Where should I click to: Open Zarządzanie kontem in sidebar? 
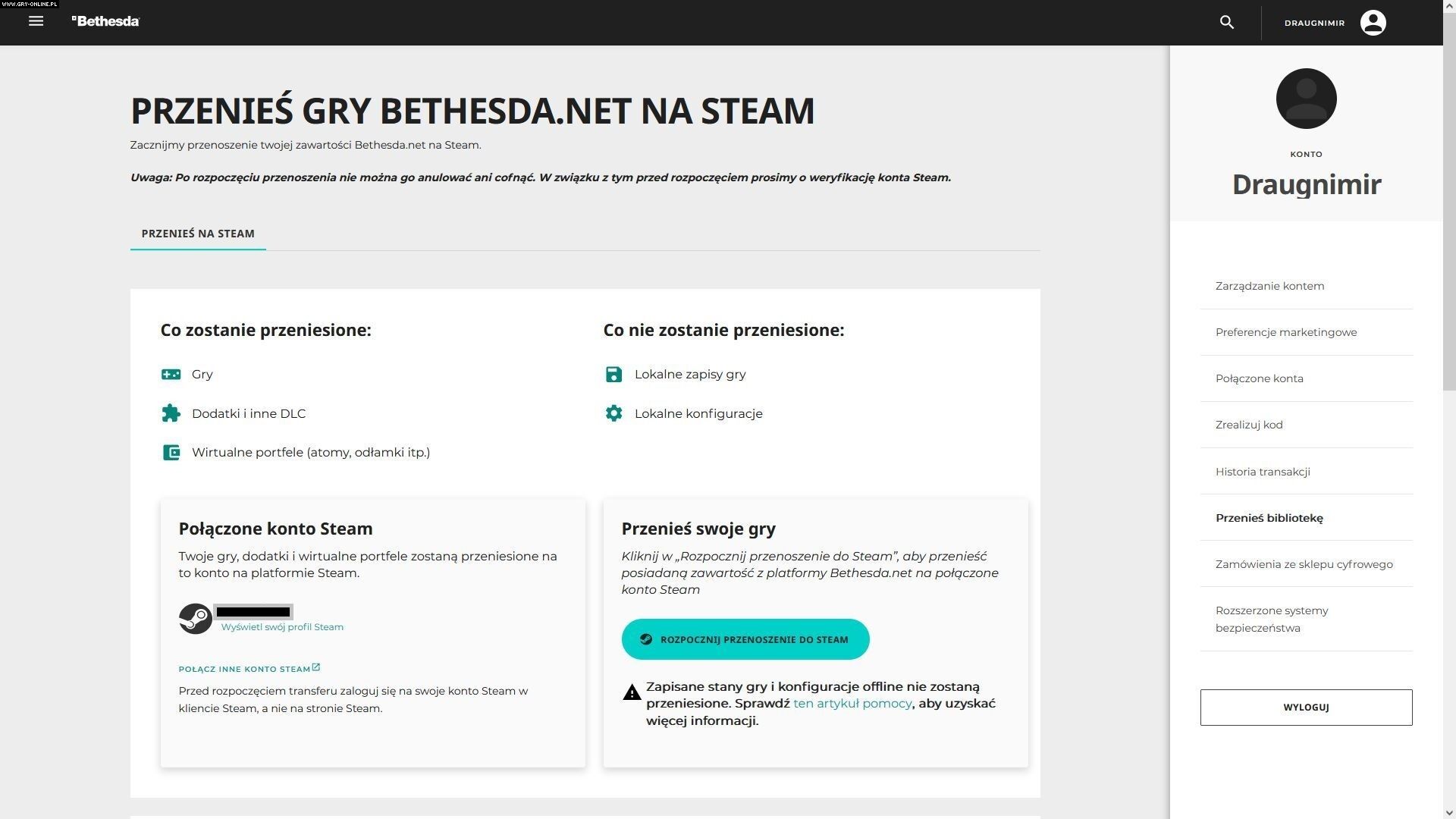coord(1269,286)
